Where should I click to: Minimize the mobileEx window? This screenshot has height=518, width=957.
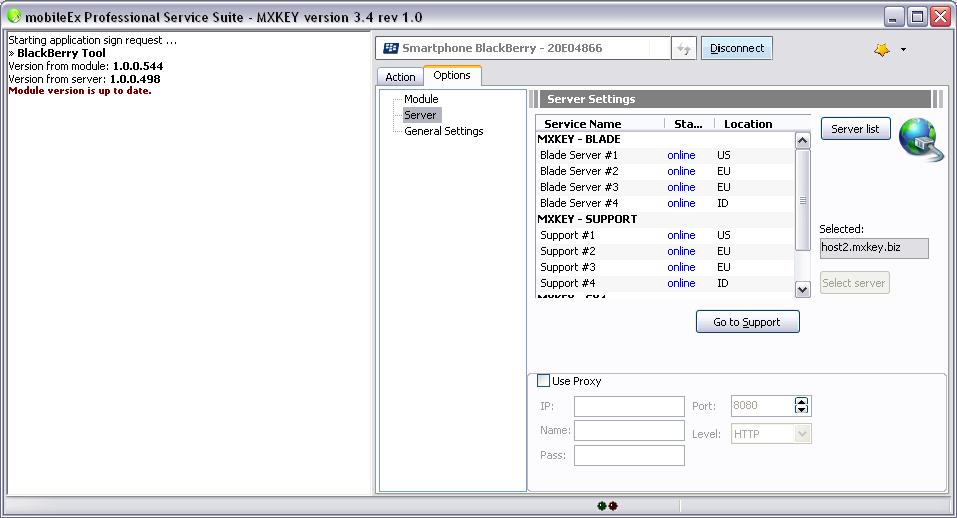click(x=894, y=16)
